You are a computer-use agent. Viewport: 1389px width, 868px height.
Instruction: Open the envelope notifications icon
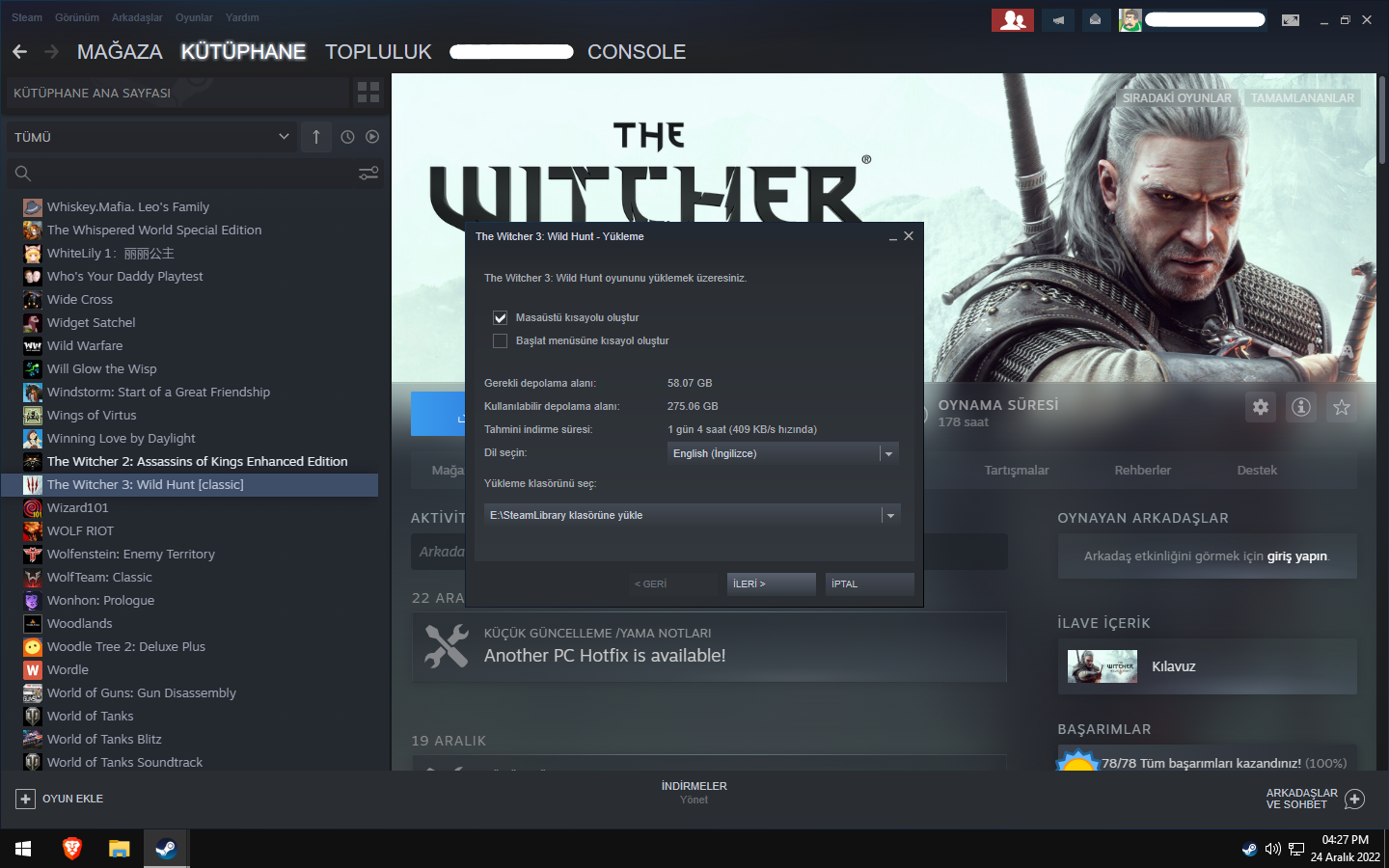1096,19
